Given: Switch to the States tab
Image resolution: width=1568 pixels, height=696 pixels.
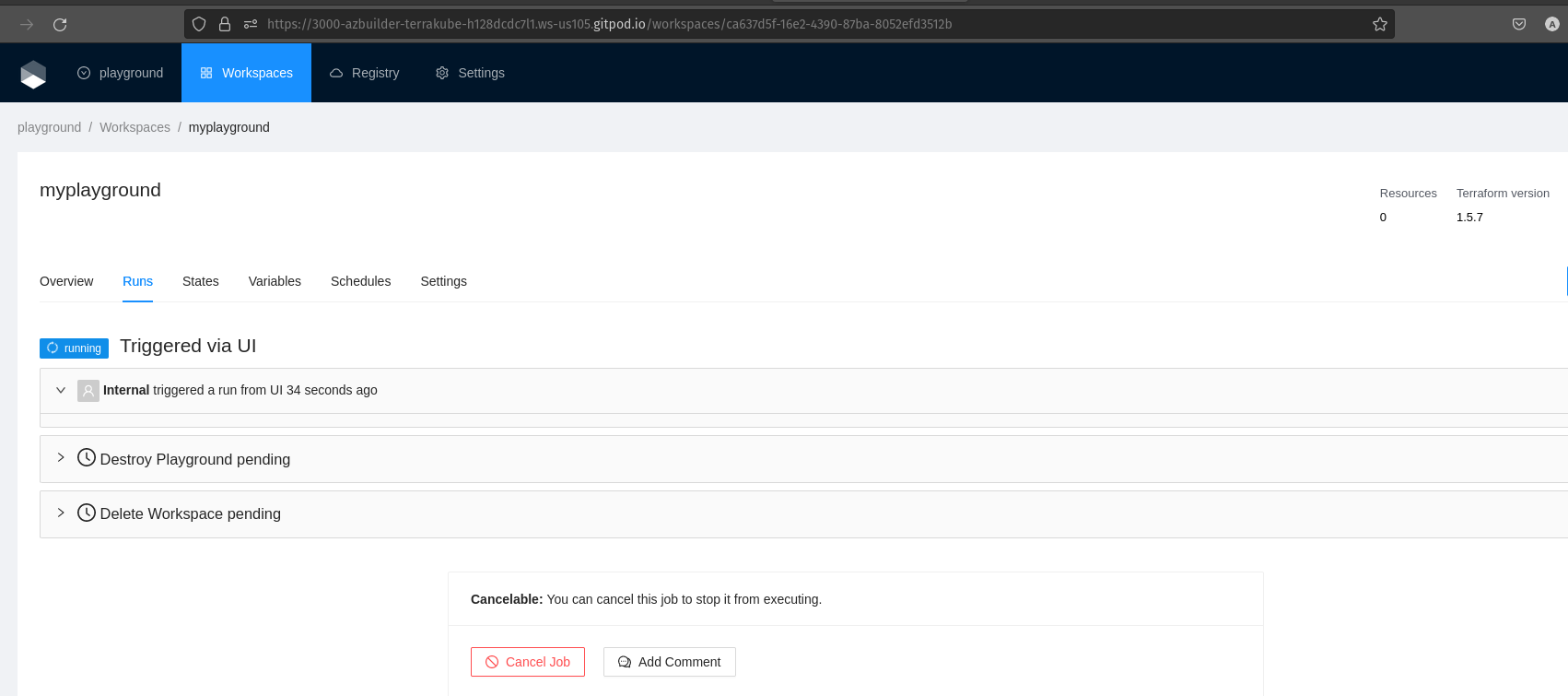Looking at the screenshot, I should coord(200,281).
